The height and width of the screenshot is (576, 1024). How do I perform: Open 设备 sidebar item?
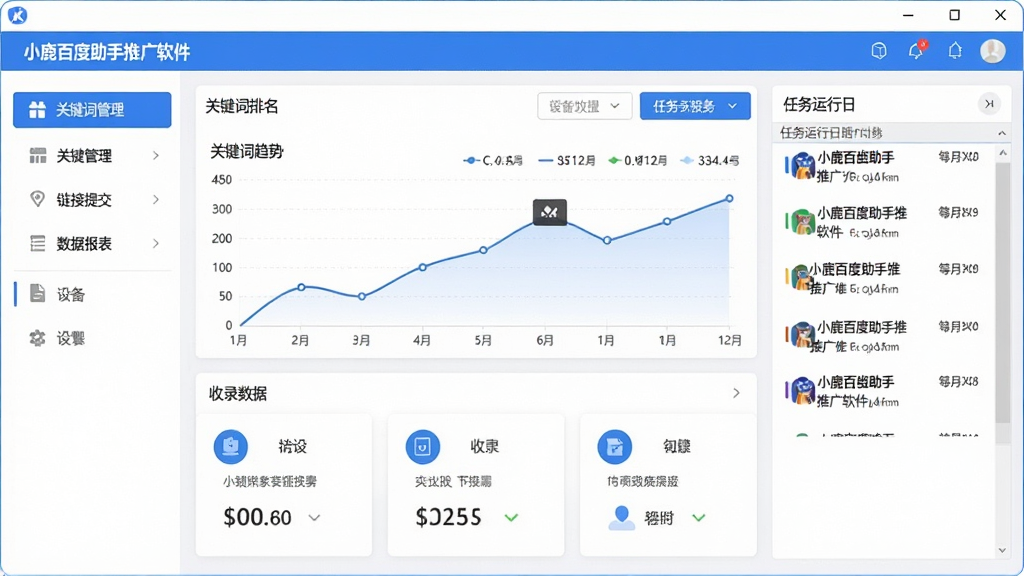(x=92, y=295)
